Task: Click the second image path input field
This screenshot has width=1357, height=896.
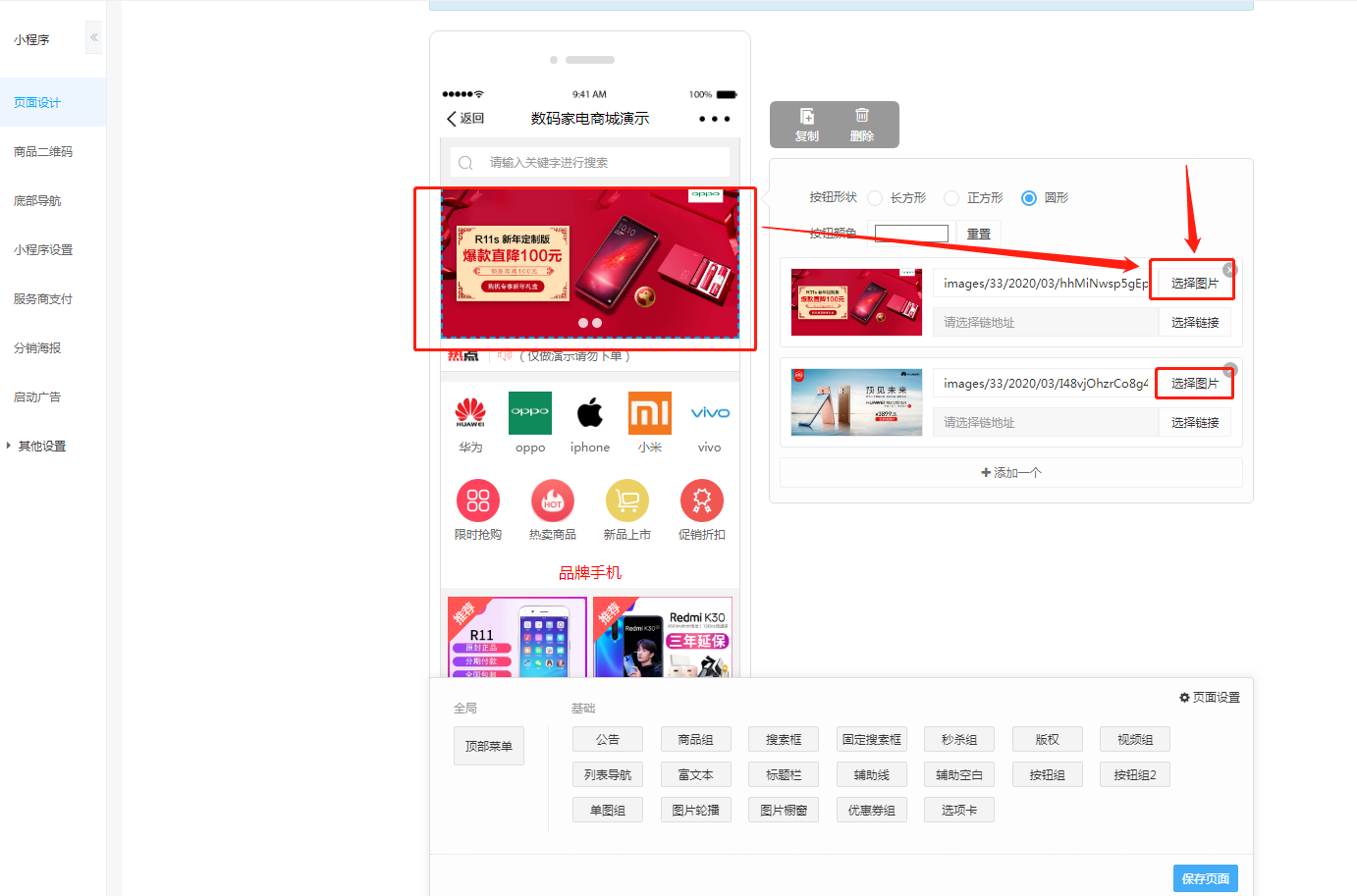Action: pyautogui.click(x=1046, y=384)
